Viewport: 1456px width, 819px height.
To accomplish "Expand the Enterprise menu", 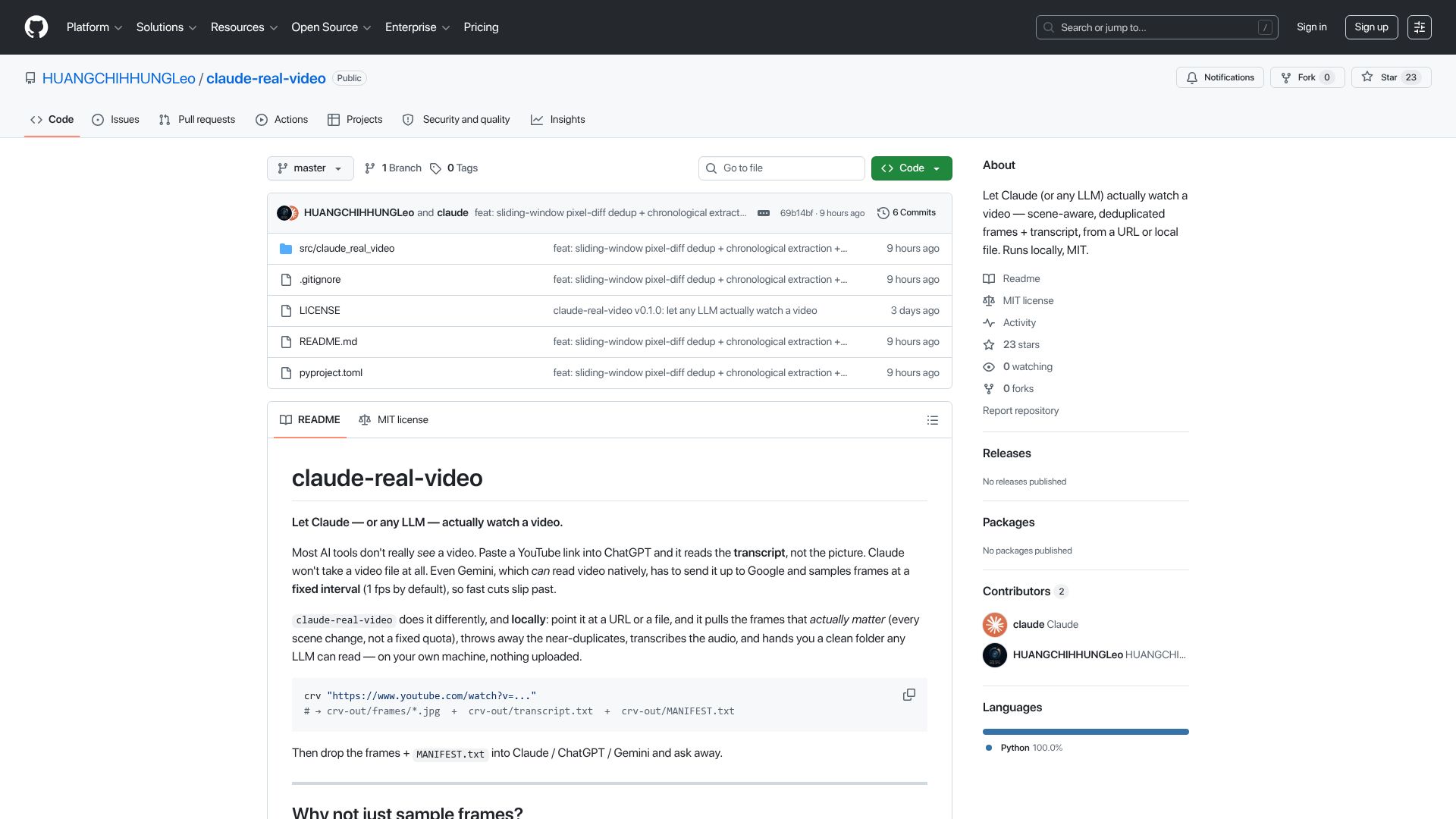I will [417, 27].
